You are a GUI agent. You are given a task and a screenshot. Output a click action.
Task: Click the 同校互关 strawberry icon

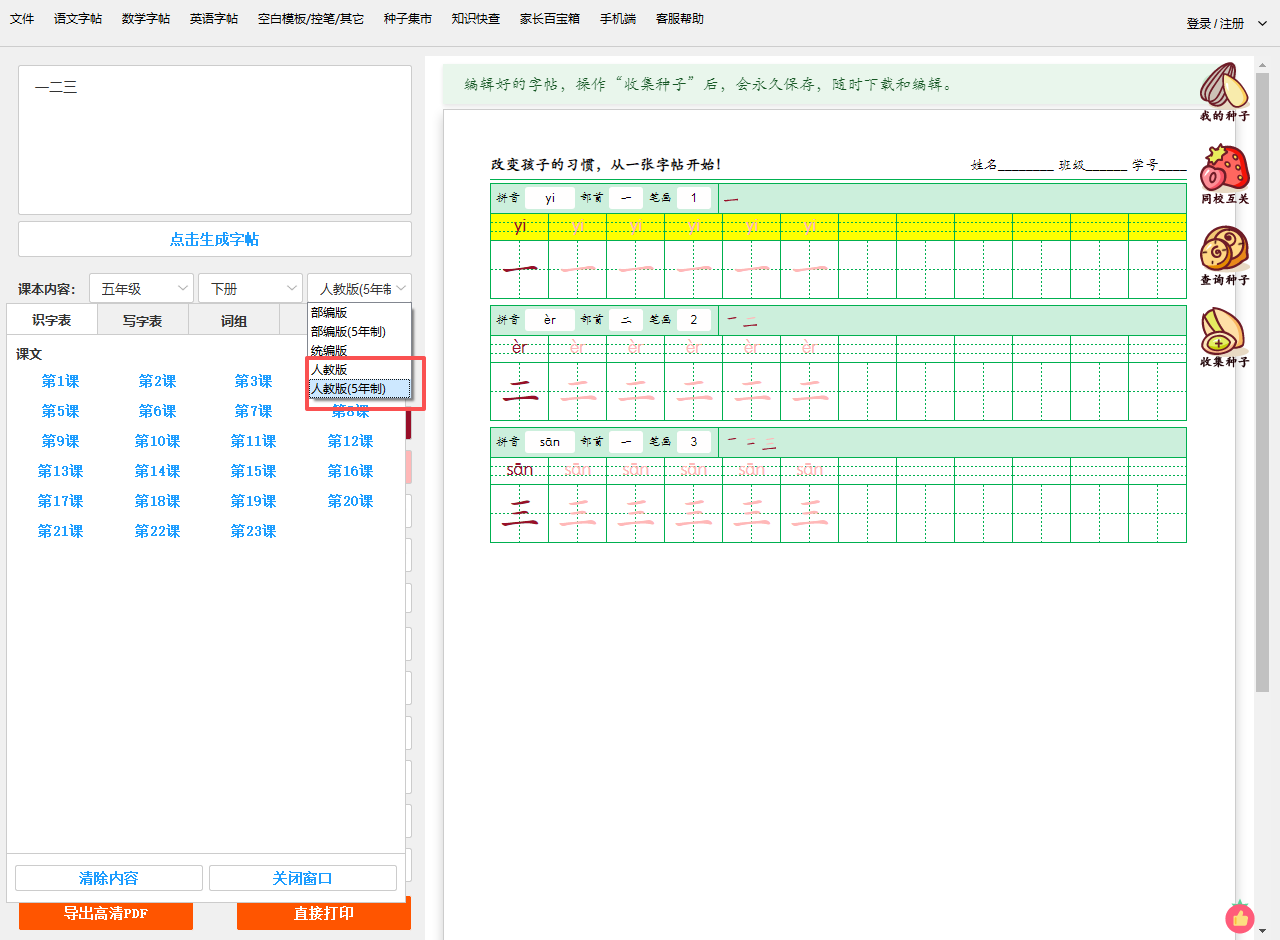(1224, 169)
